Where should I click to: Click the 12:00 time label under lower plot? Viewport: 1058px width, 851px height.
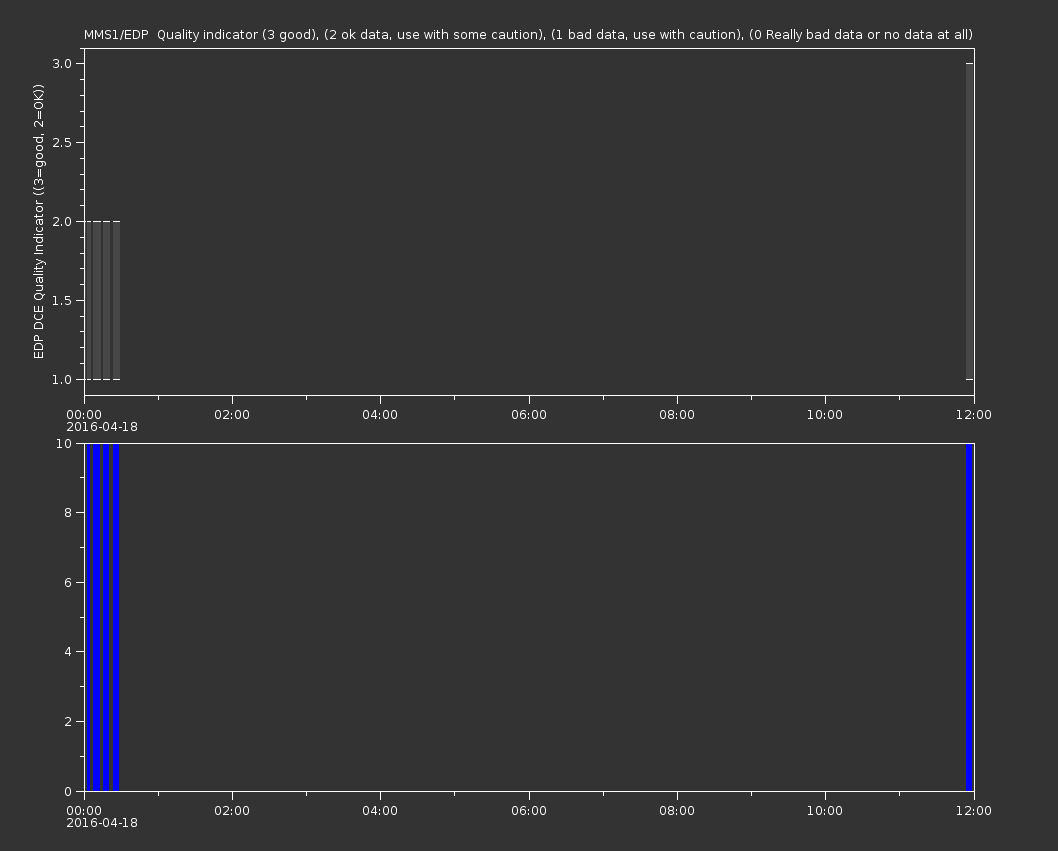pos(974,811)
